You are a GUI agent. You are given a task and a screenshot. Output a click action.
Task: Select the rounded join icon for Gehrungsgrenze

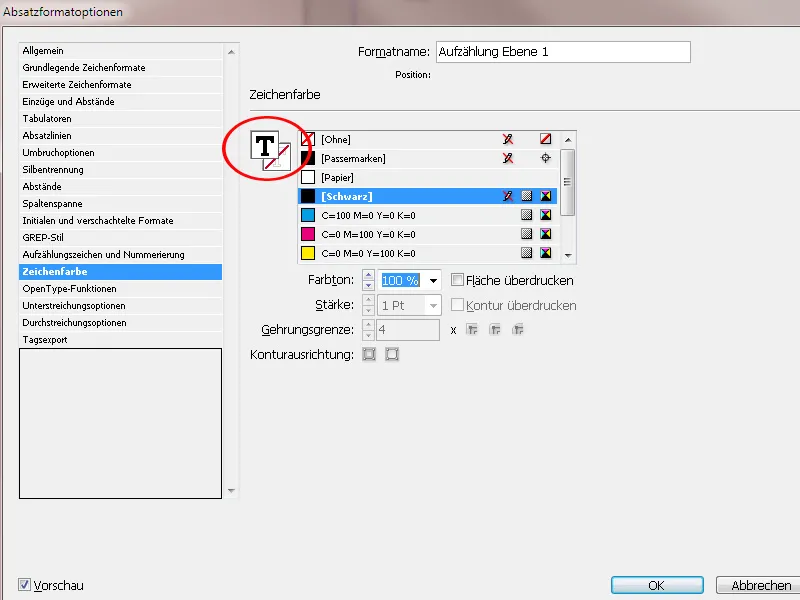pyautogui.click(x=494, y=330)
